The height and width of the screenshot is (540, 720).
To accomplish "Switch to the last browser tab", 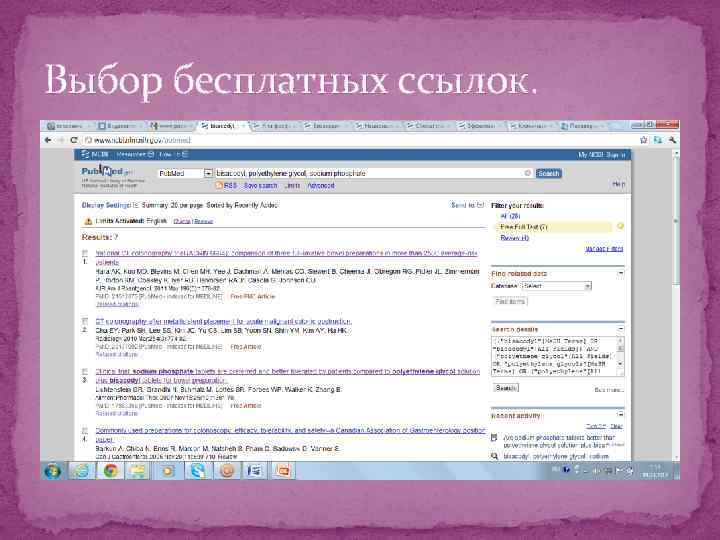I will 582,126.
